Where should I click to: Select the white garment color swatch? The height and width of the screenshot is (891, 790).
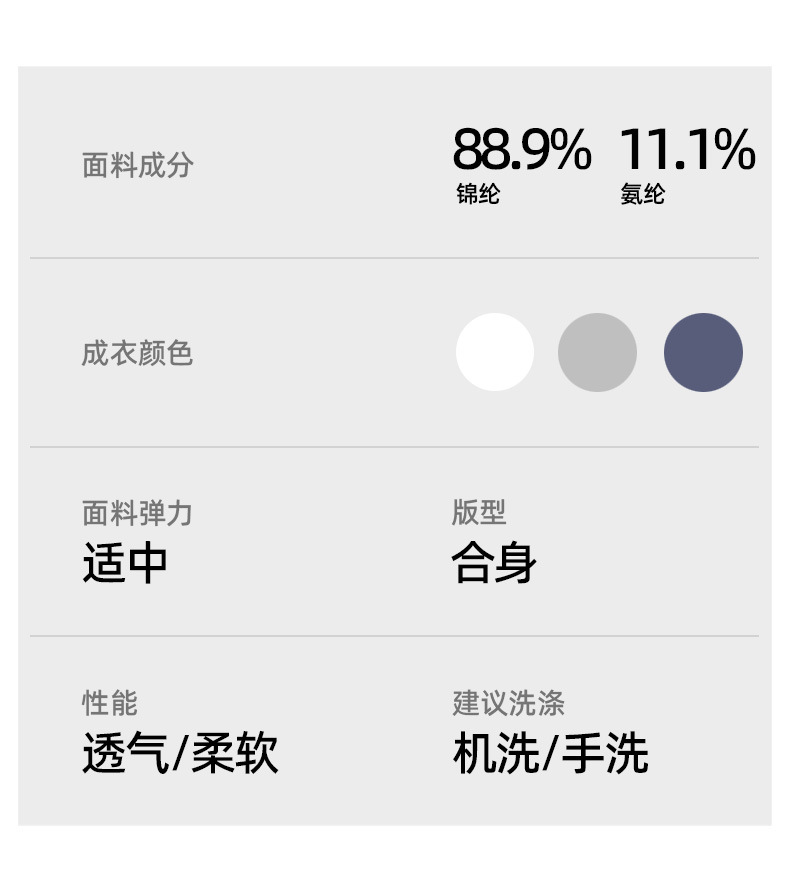495,352
